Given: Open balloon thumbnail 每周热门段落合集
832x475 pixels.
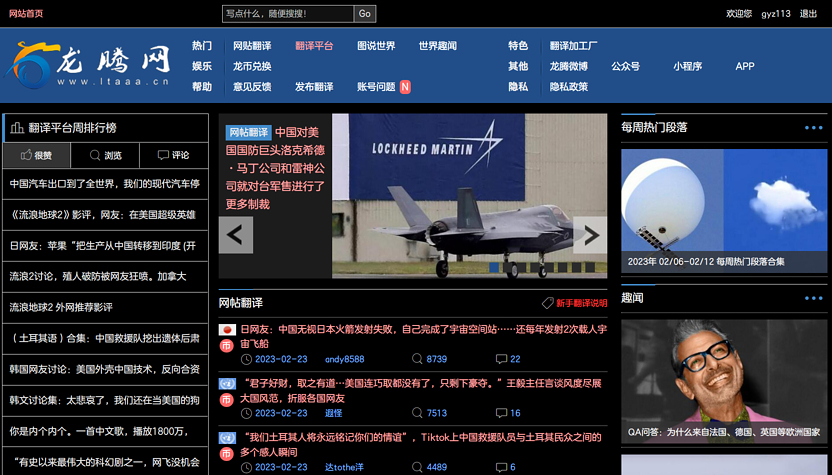Looking at the screenshot, I should point(724,211).
